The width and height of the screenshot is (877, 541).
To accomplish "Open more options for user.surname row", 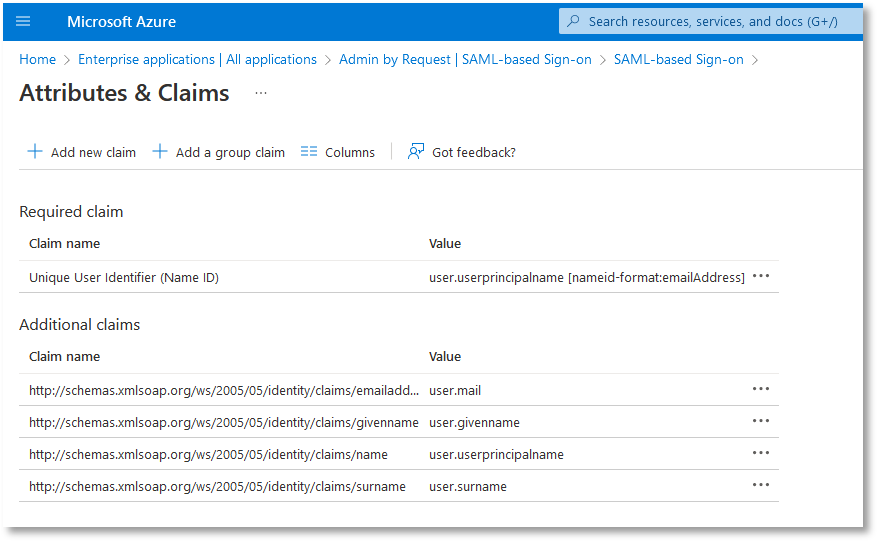I will pyautogui.click(x=761, y=485).
